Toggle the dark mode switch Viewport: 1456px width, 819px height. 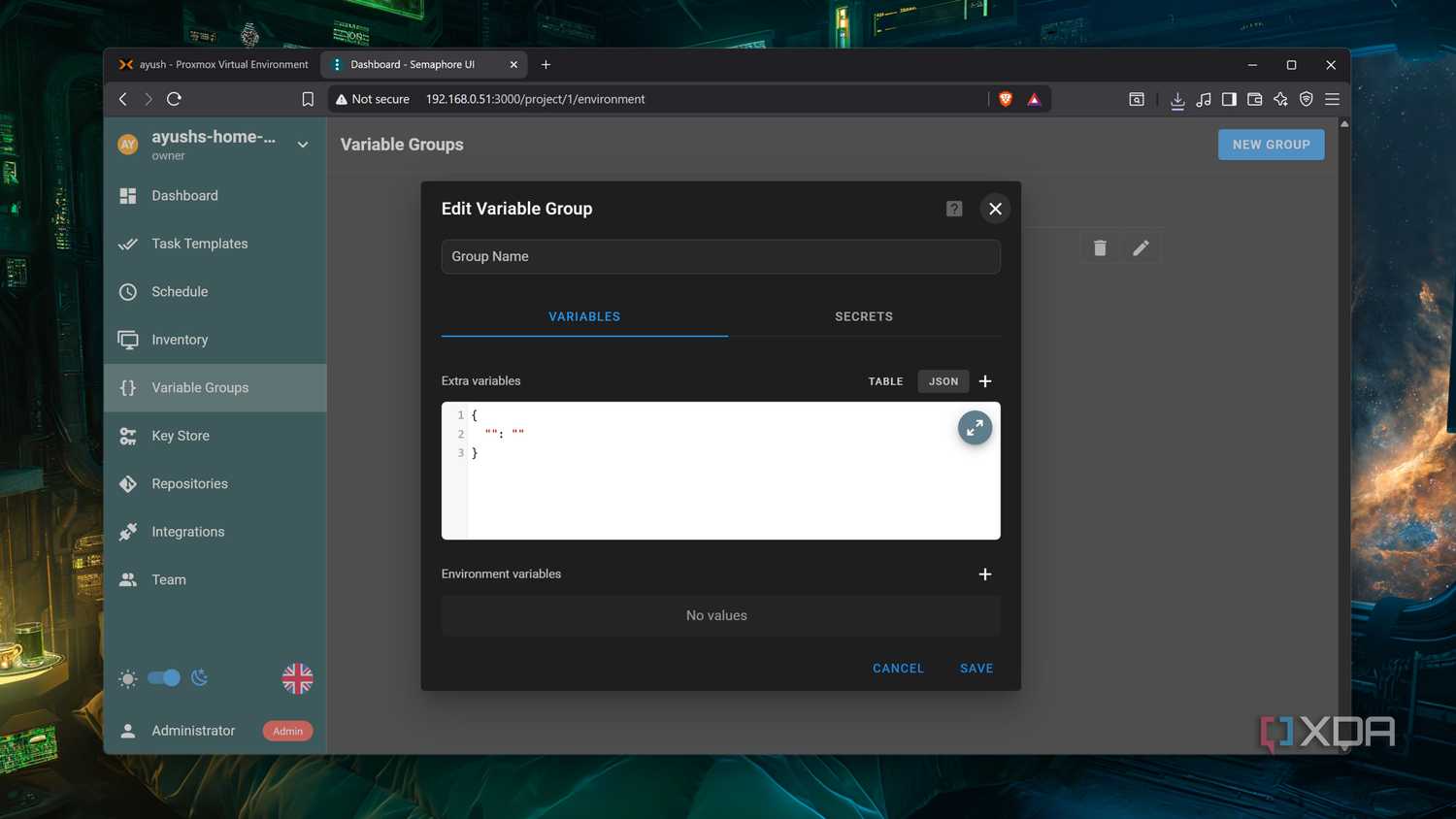[164, 678]
